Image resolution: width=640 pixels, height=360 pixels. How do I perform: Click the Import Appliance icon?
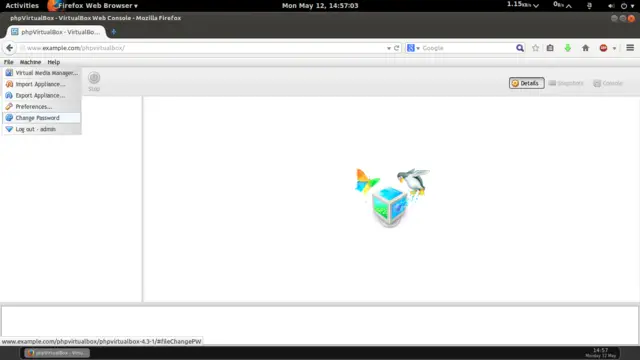[9, 84]
